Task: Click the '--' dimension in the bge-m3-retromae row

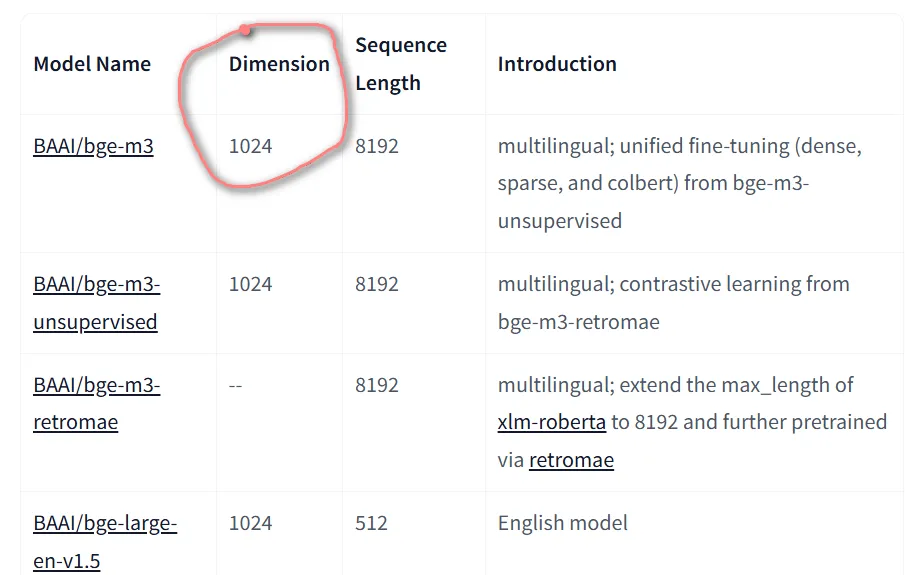Action: [x=236, y=385]
